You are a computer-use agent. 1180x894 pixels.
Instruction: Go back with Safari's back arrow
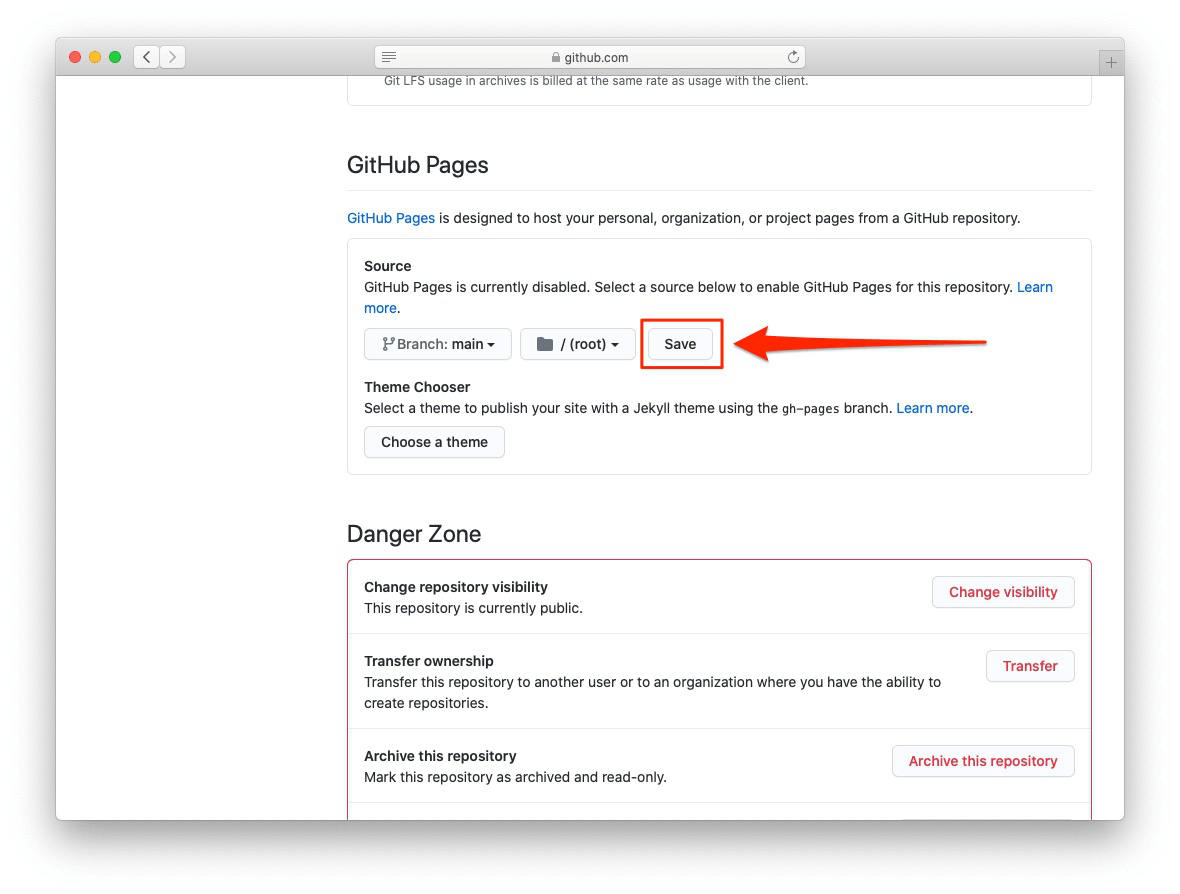pos(147,57)
